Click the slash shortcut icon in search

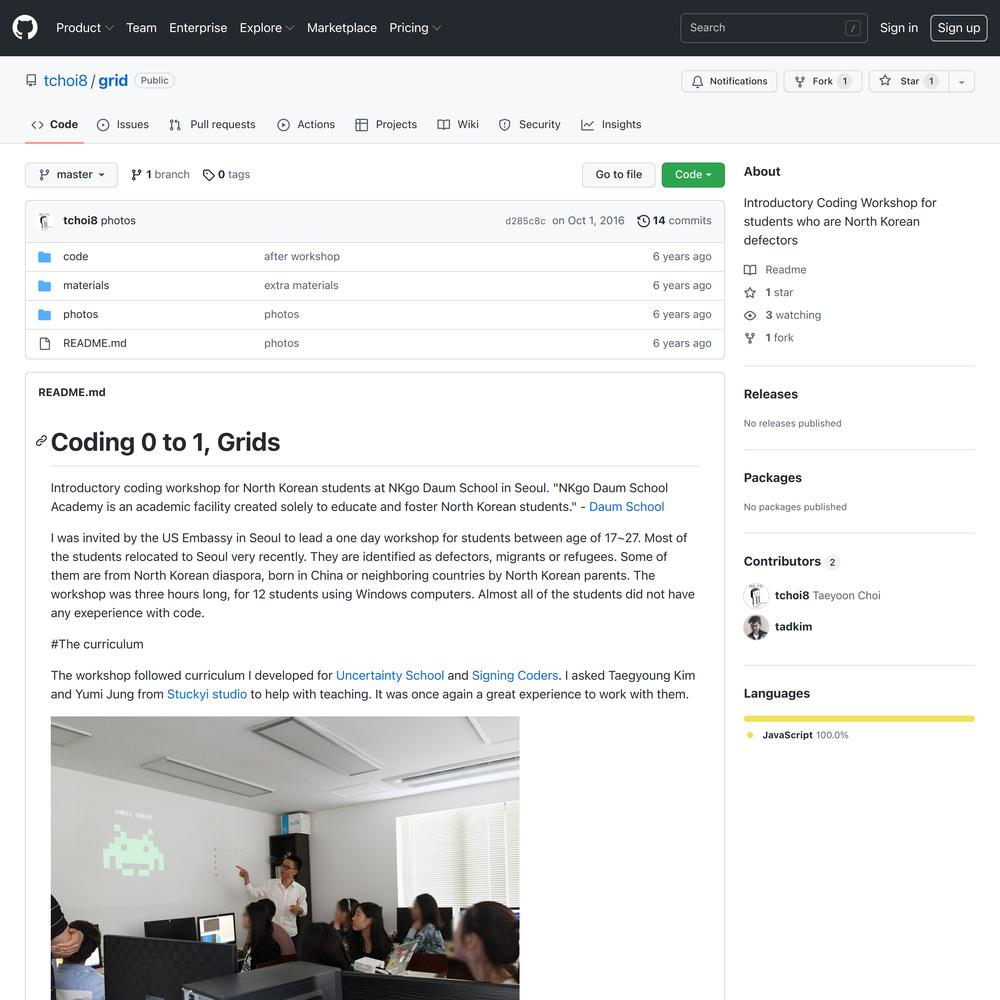click(x=853, y=28)
